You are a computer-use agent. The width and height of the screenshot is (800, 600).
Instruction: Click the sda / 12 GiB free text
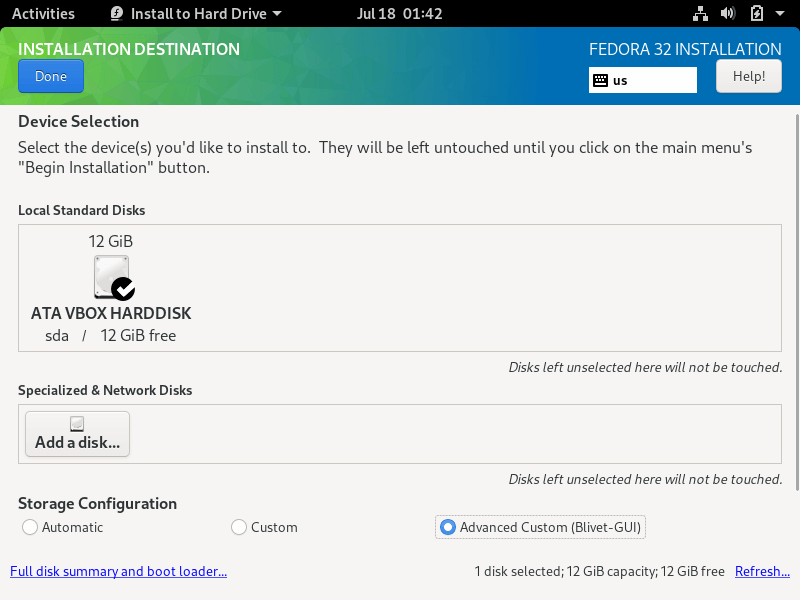[x=111, y=335]
